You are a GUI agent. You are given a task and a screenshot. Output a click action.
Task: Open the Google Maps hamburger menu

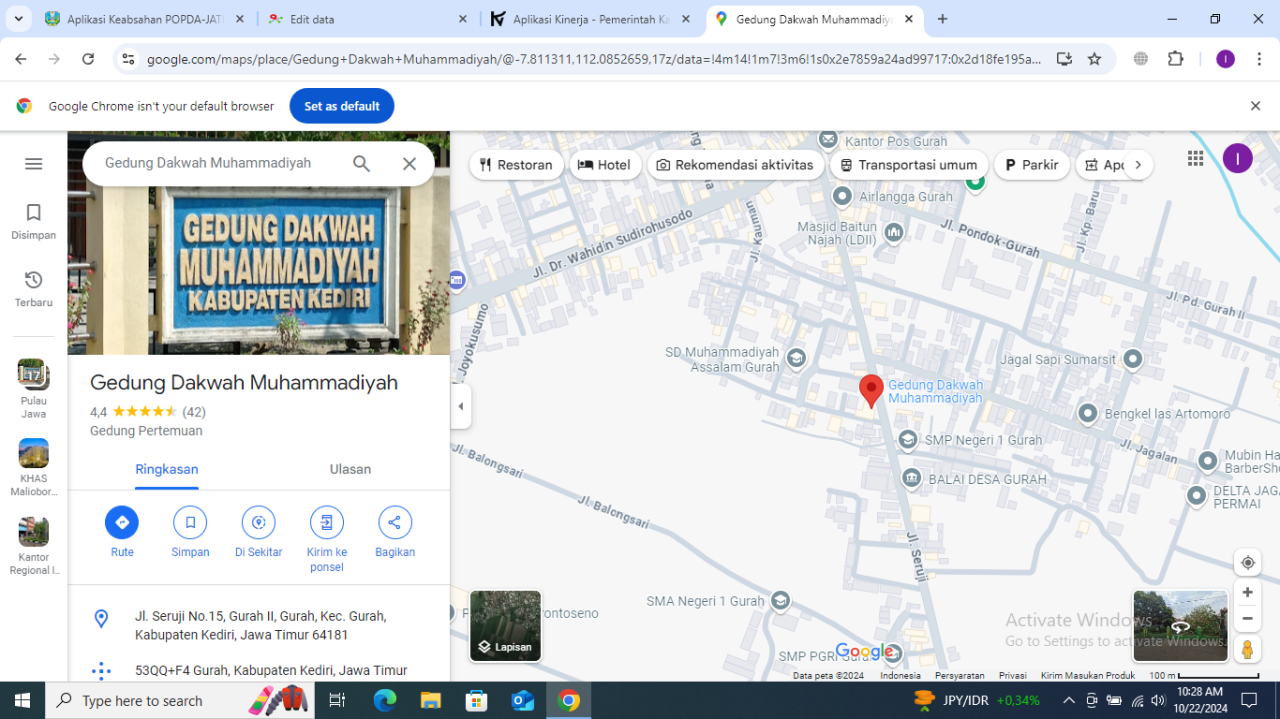pos(34,164)
